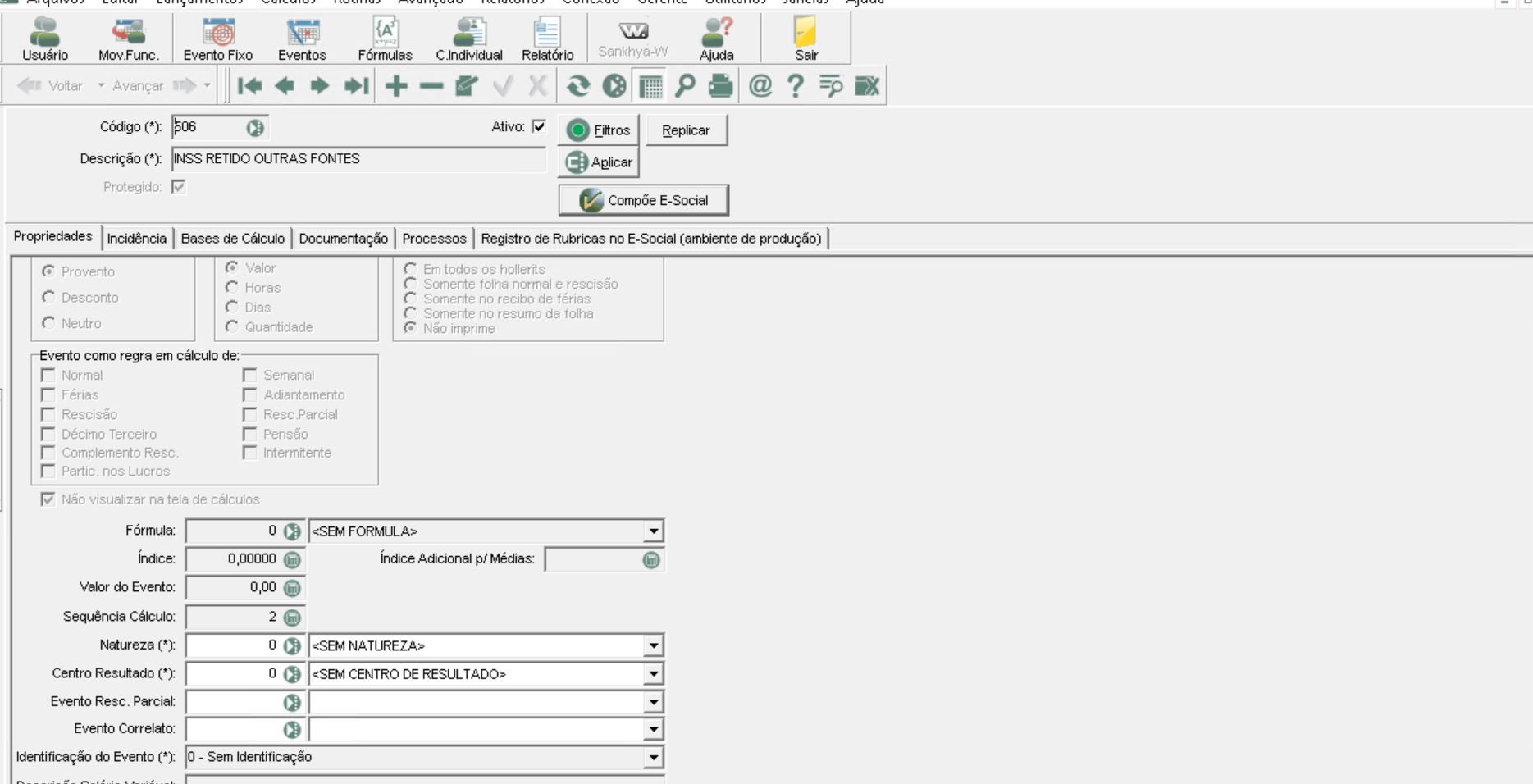1533x784 pixels.
Task: Expand the Natureza <SEM NATUREZA> dropdown
Action: coord(653,646)
